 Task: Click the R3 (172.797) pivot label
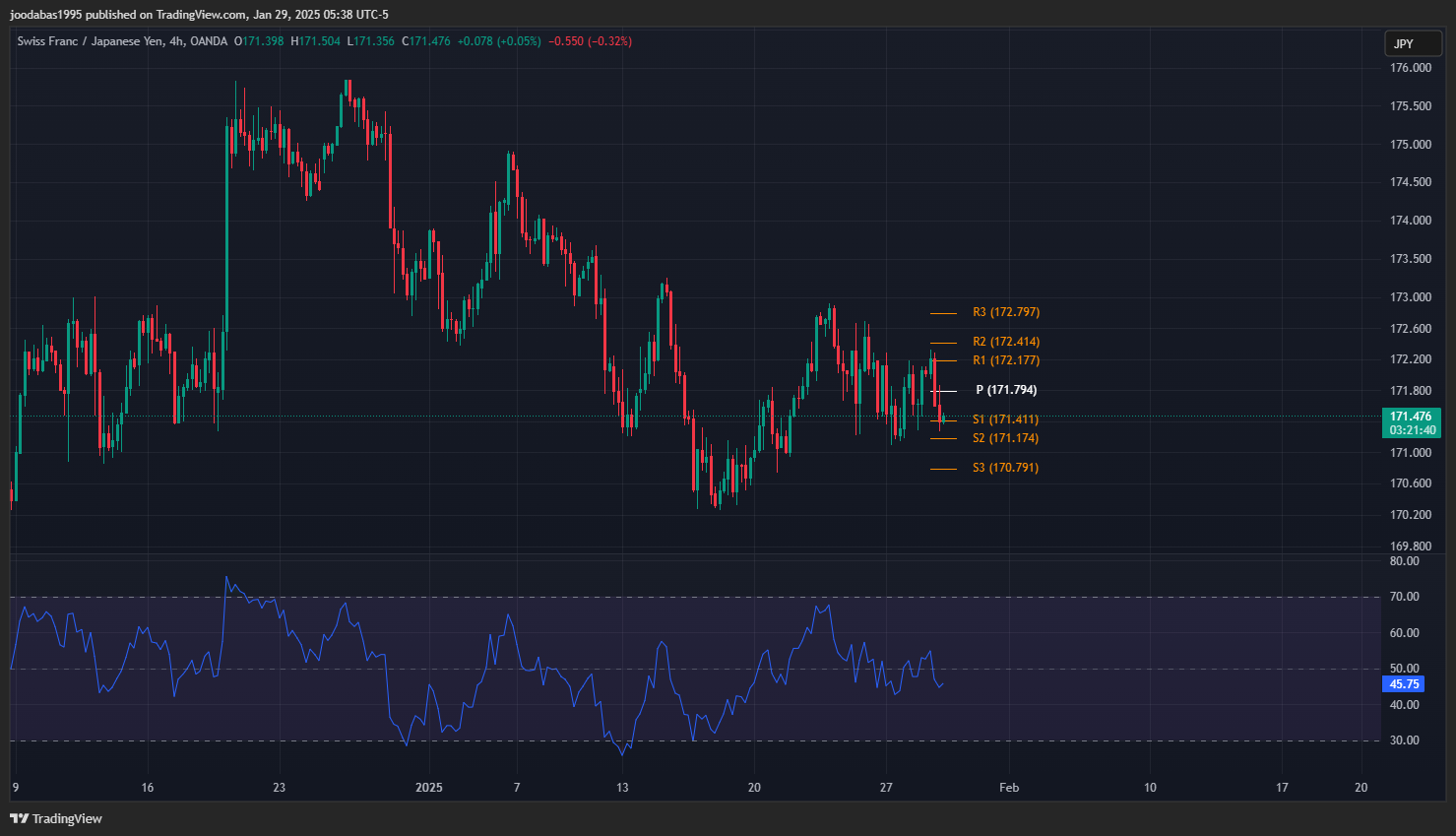(x=1006, y=312)
